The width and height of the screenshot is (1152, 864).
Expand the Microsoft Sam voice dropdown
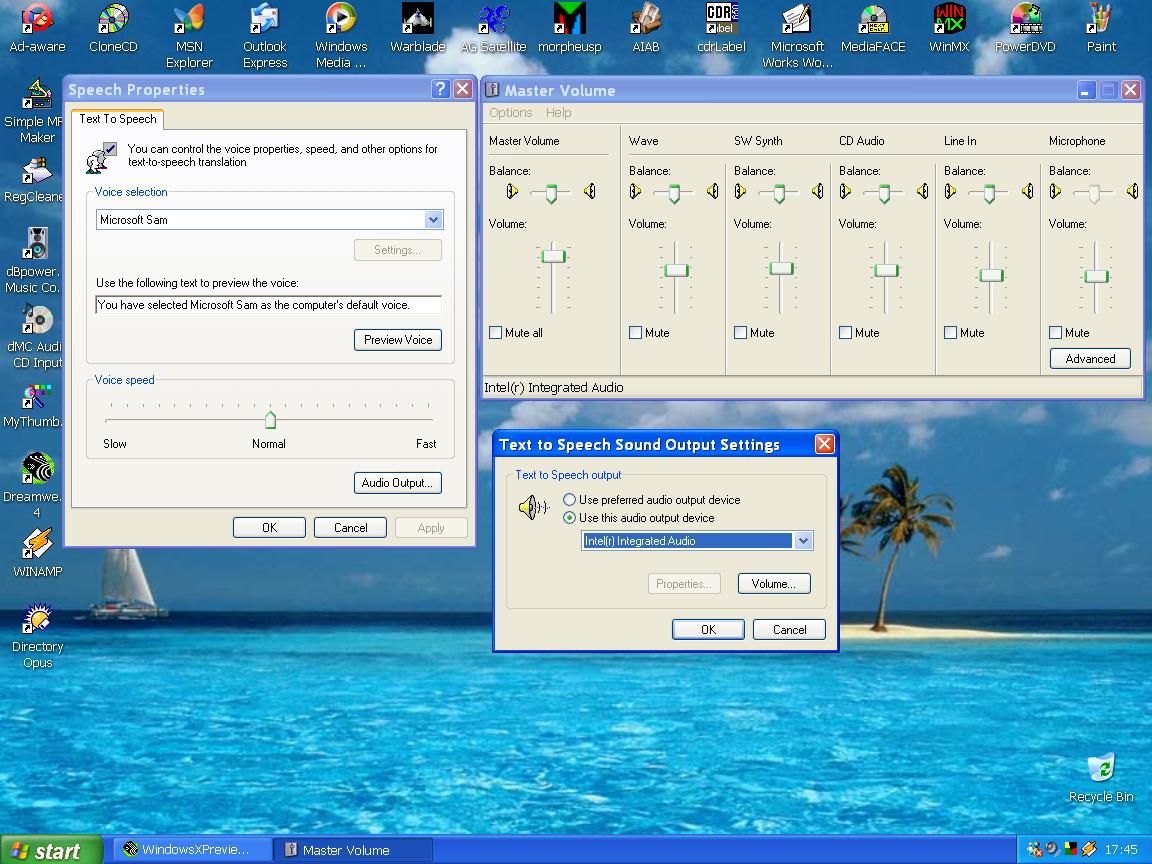click(x=433, y=220)
